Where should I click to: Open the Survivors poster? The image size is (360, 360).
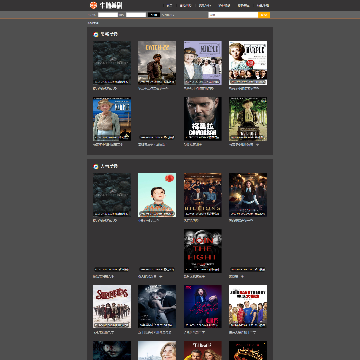pos(112,306)
